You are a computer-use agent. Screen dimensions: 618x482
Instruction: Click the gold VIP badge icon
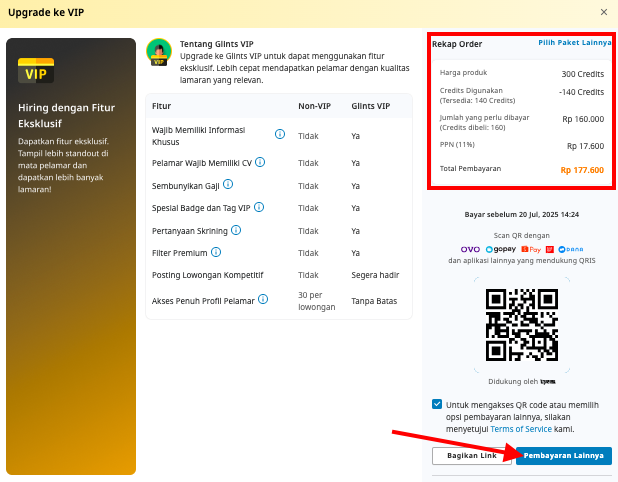36,71
